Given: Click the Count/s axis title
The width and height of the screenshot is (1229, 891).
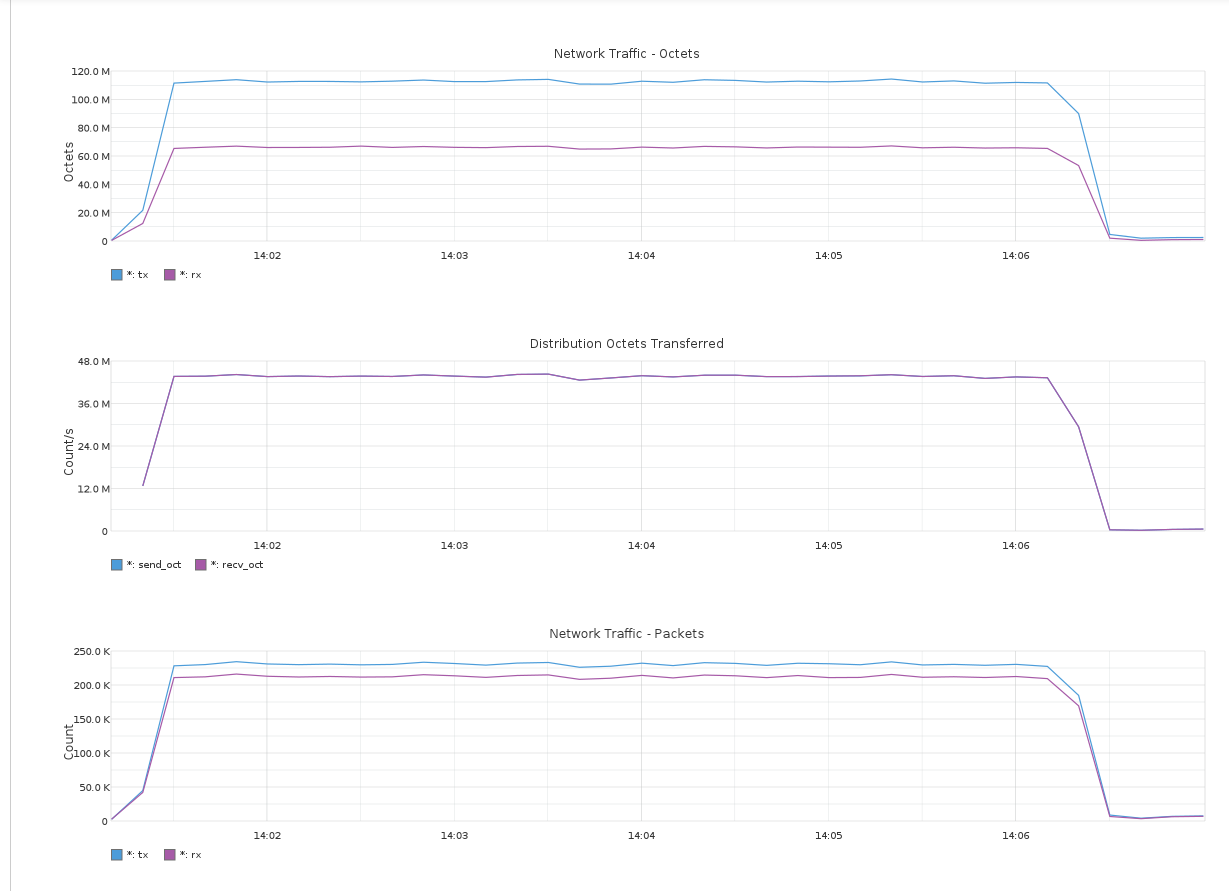Looking at the screenshot, I should click(x=69, y=451).
